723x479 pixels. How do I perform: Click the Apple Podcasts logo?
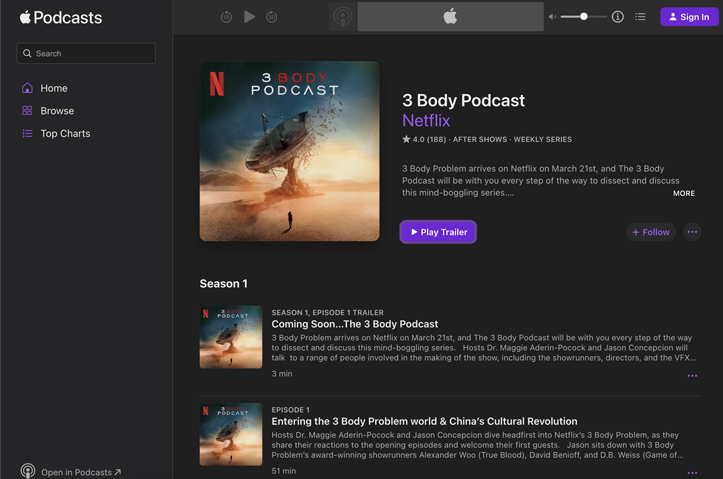60,18
